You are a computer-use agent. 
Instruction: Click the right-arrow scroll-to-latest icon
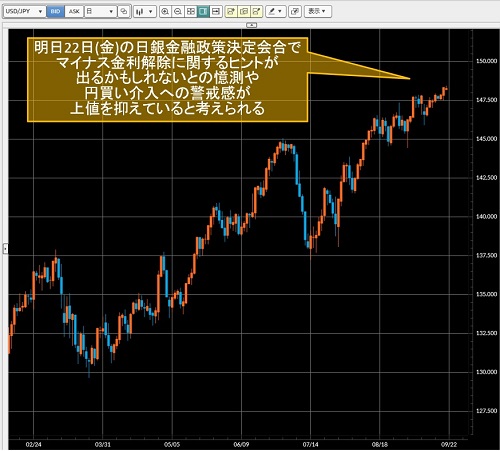click(216, 11)
